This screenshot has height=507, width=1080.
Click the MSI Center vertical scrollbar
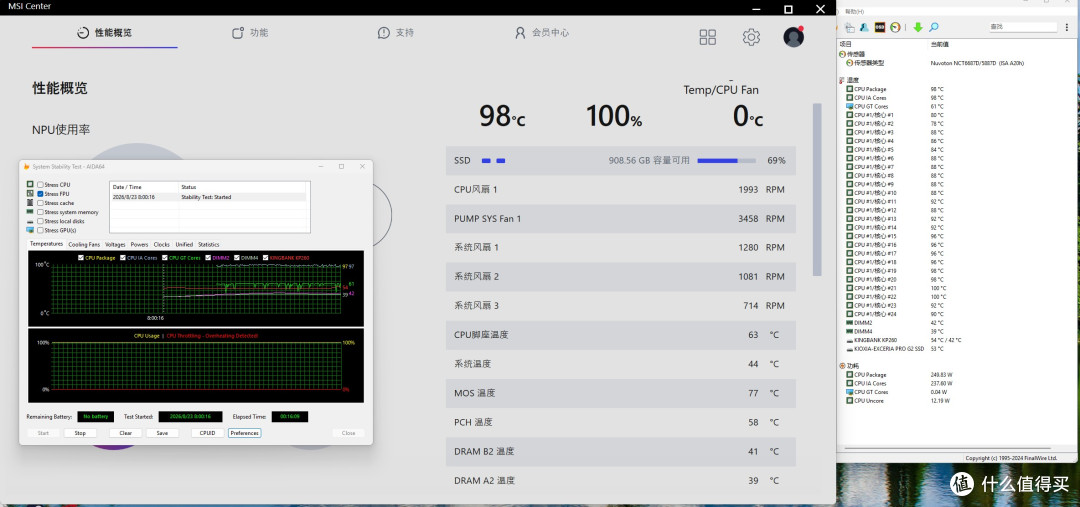pyautogui.click(x=818, y=189)
